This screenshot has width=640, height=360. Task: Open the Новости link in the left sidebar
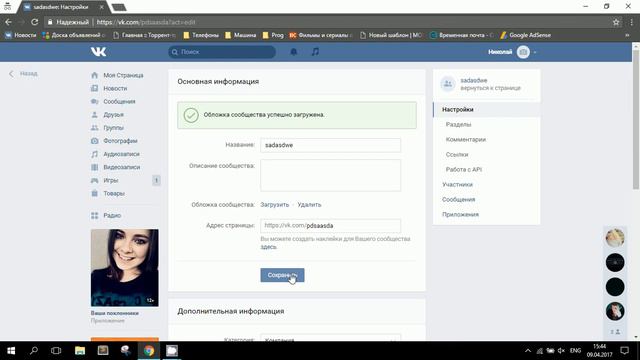pos(115,88)
